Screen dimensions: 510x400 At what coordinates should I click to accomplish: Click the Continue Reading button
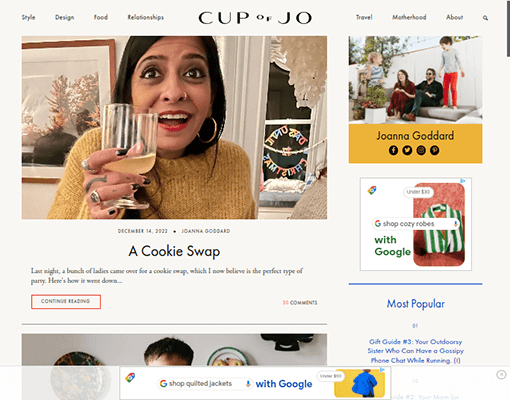click(66, 302)
